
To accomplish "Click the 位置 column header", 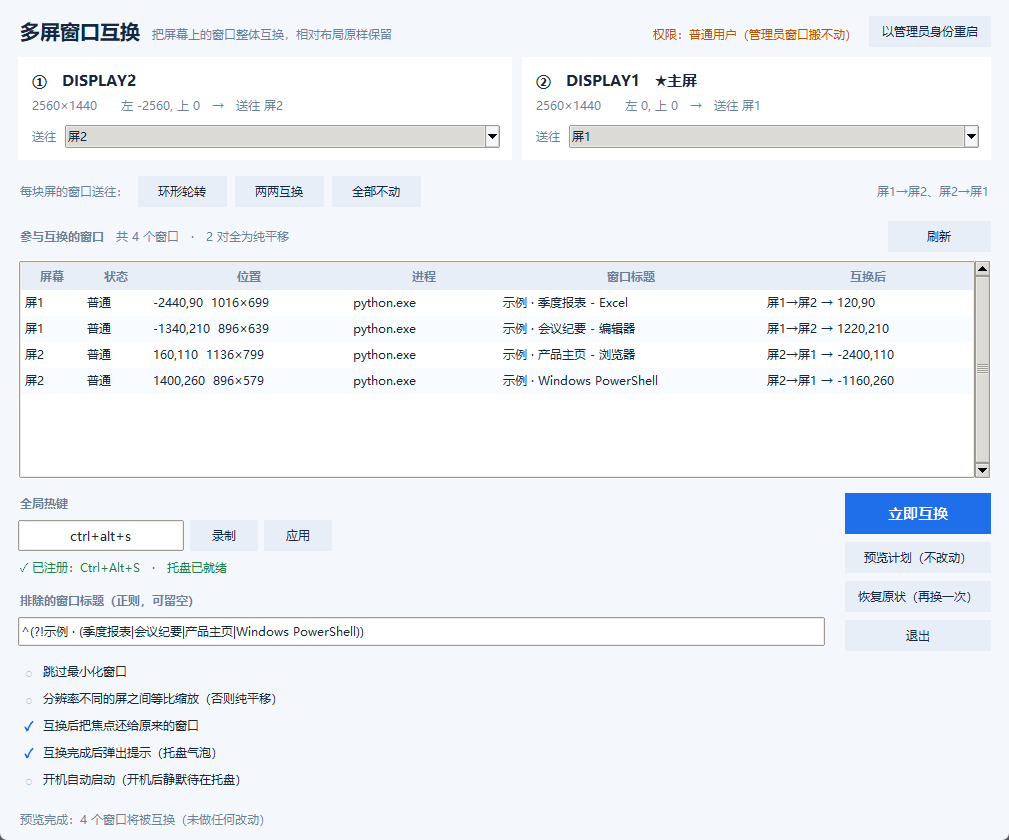I will 249,277.
